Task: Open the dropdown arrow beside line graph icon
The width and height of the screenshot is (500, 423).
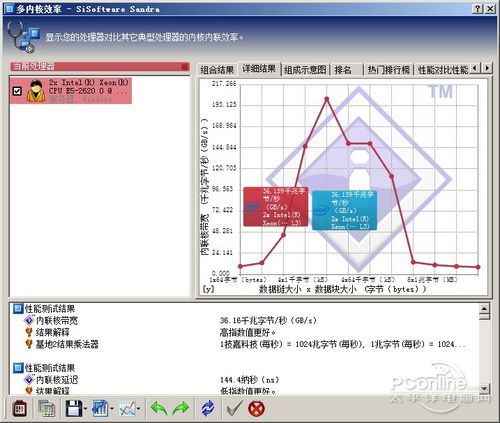Action: coord(138,409)
